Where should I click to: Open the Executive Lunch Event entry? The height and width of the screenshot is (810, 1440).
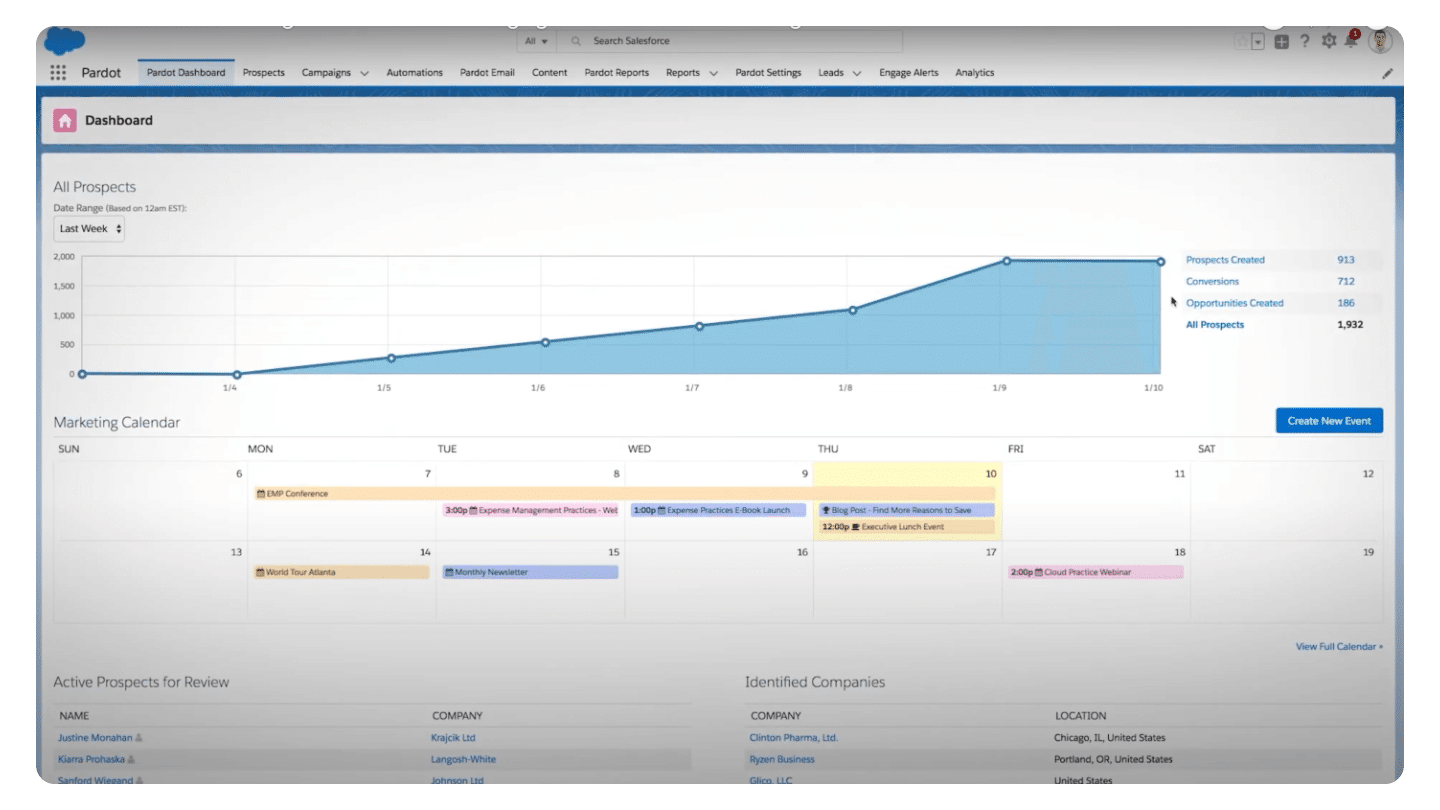pos(907,527)
